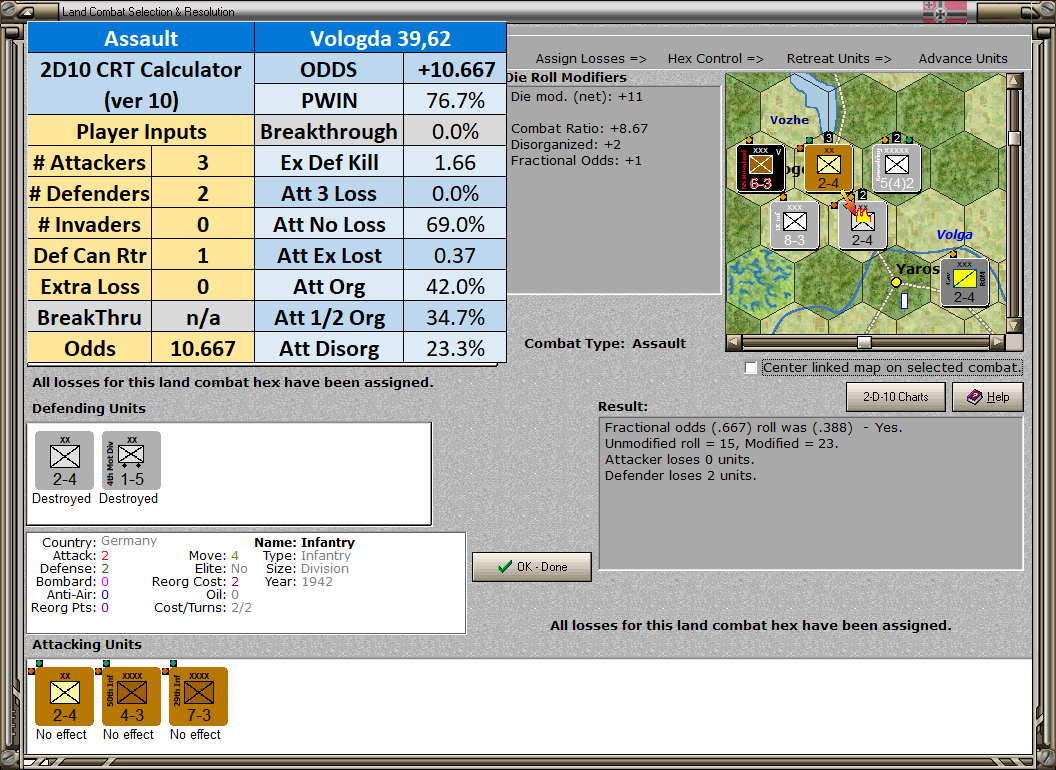Select the 50th Inf 4-3 attacking unit
1056x770 pixels.
coord(131,697)
